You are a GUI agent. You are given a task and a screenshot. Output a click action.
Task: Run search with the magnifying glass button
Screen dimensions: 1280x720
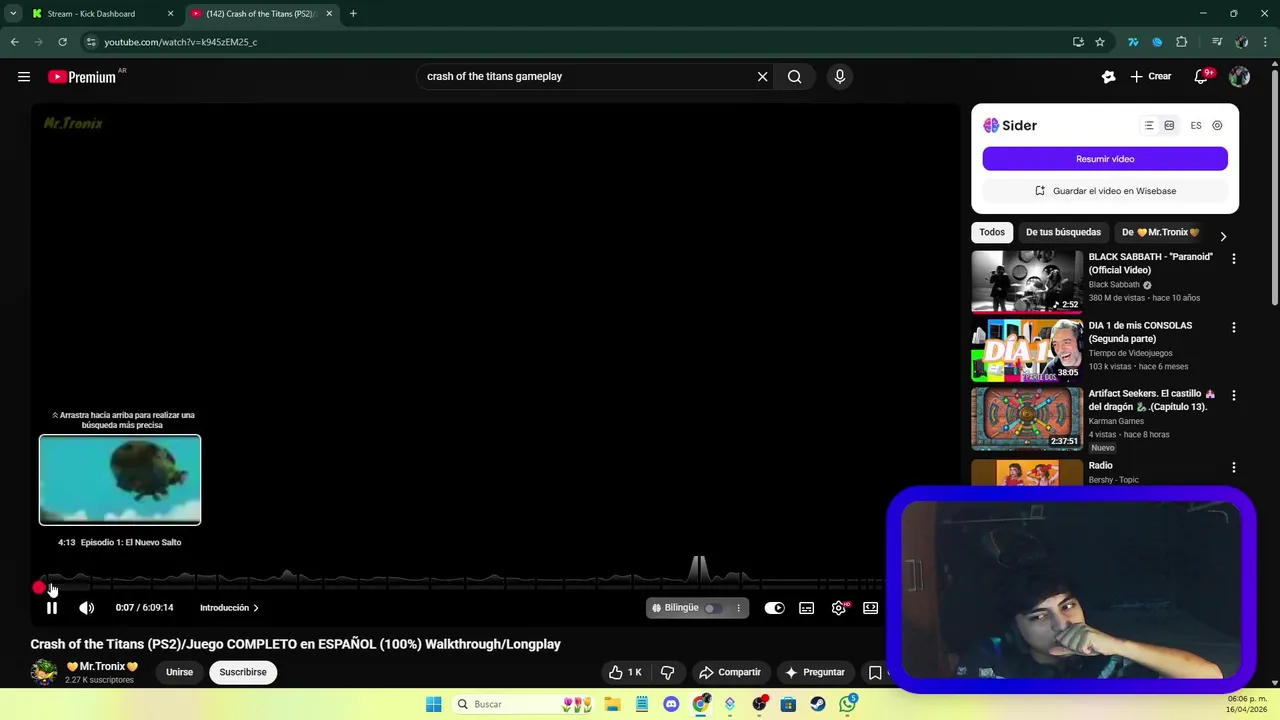795,76
